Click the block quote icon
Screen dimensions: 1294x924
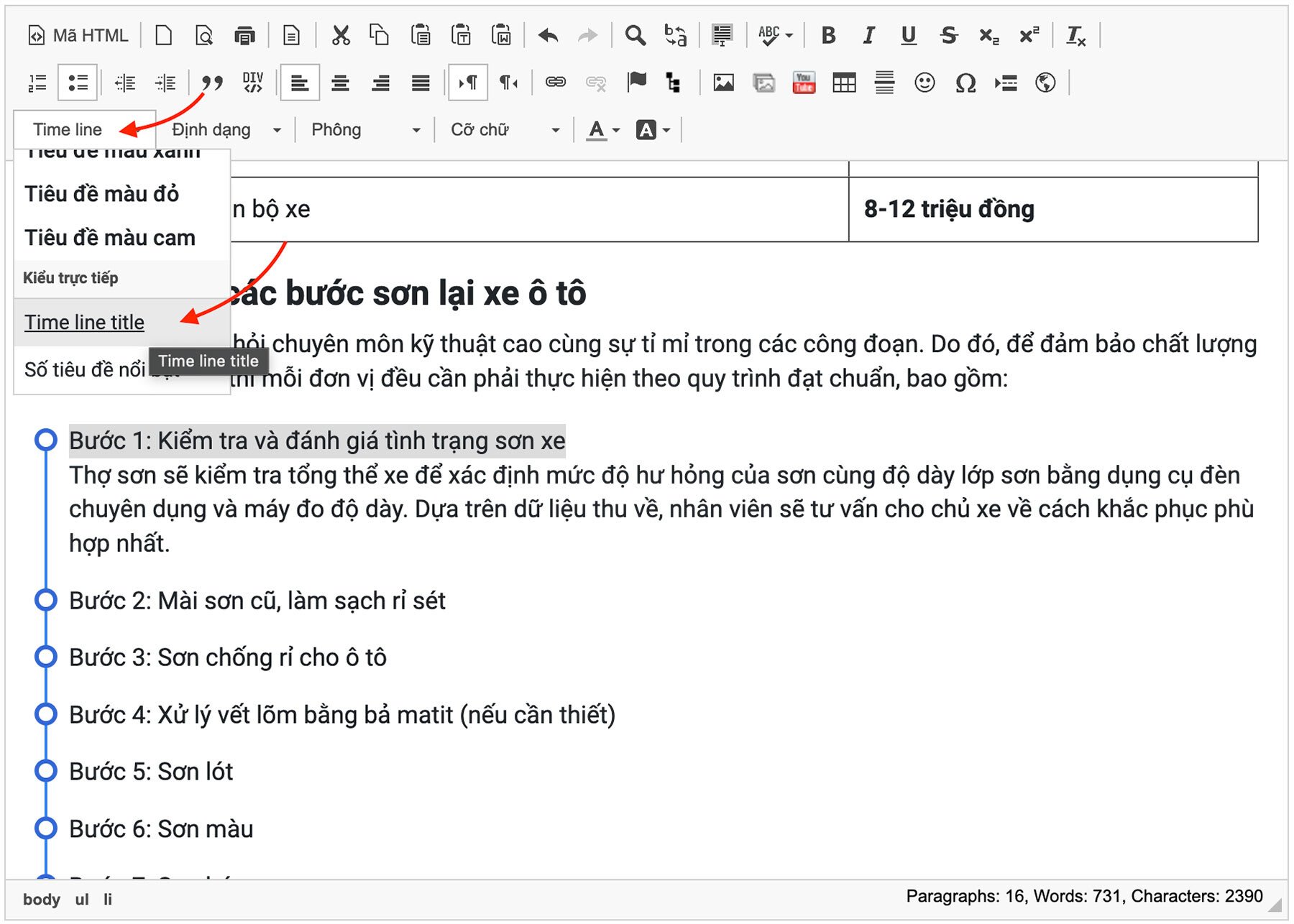coord(212,83)
